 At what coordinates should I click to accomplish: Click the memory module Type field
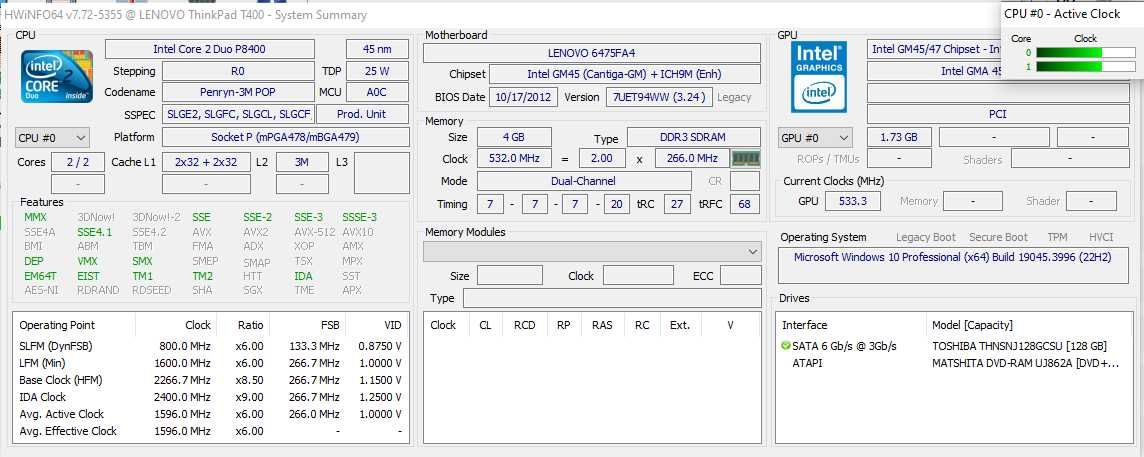612,298
